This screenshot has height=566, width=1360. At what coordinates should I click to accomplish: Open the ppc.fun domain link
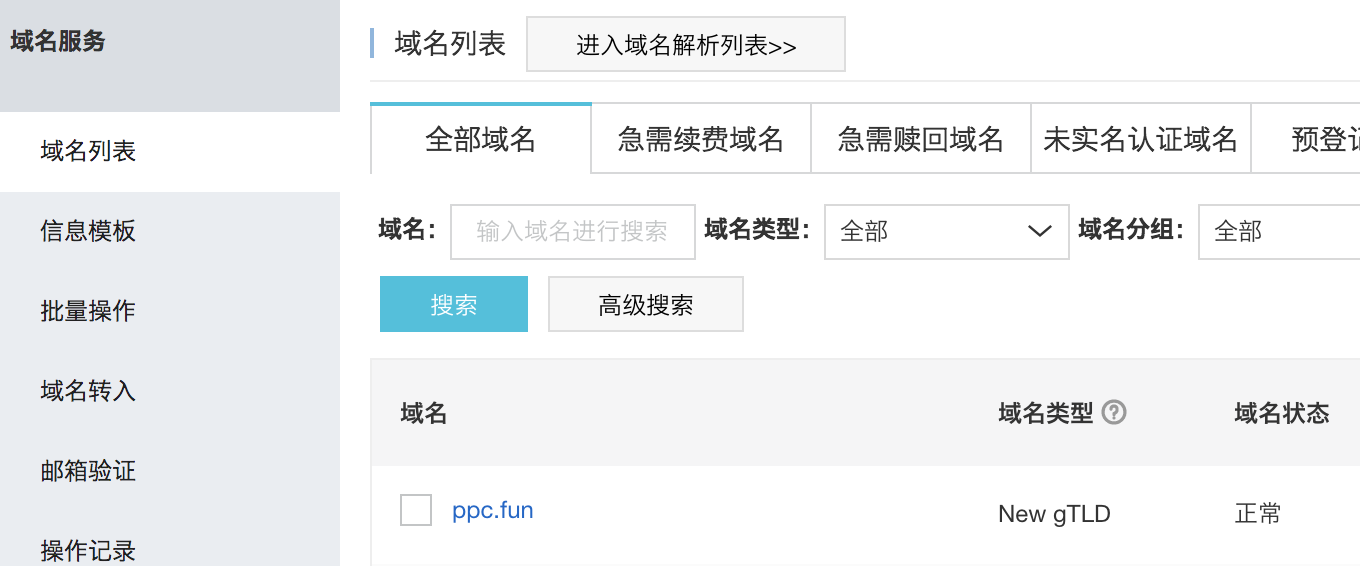click(x=493, y=510)
